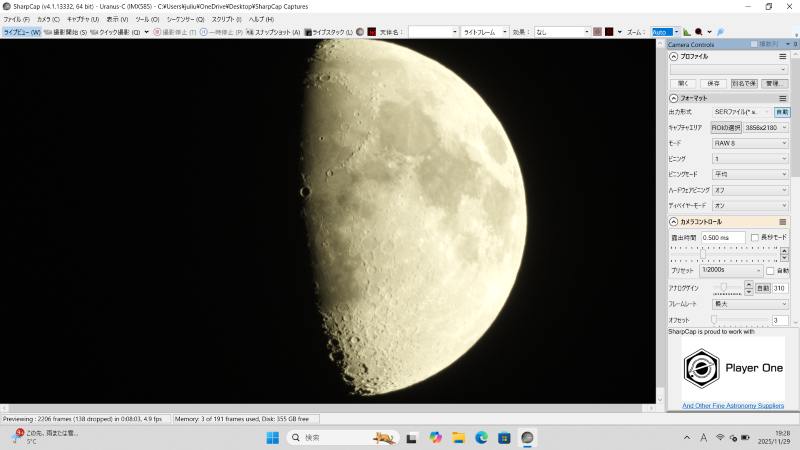
Task: Enable the 長秒モード checkbox
Action: pyautogui.click(x=755, y=237)
